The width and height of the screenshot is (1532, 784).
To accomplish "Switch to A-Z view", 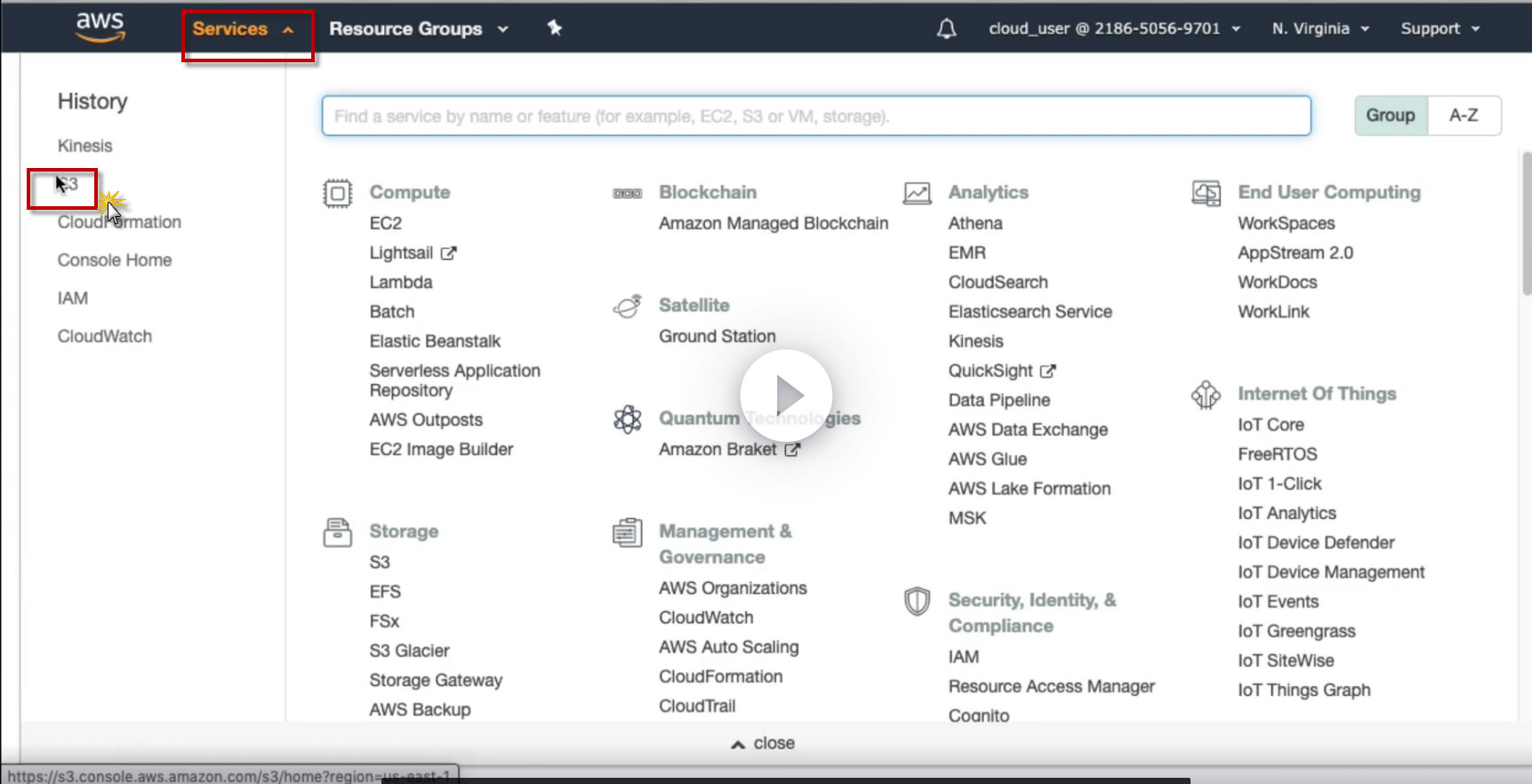I will click(x=1464, y=116).
